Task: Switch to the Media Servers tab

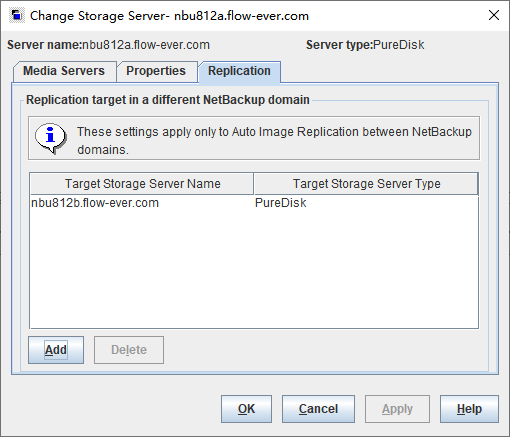Action: tap(64, 71)
